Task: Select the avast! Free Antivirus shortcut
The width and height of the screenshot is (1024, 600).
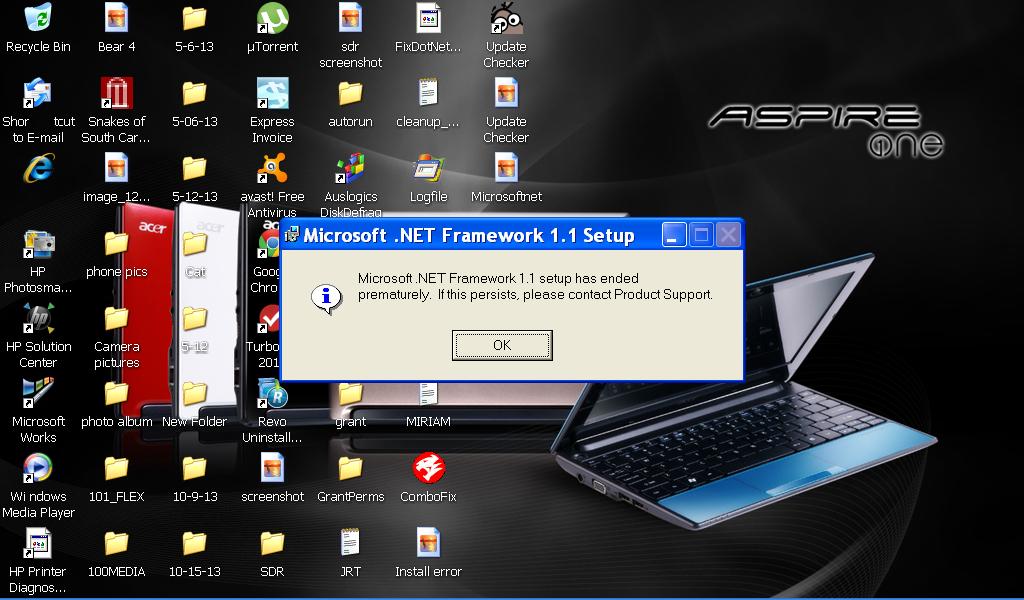Action: click(x=272, y=168)
